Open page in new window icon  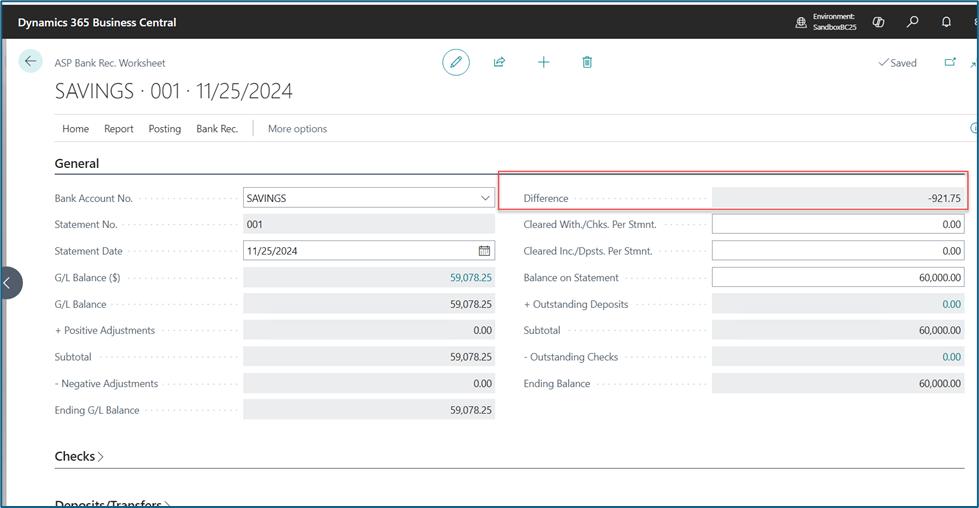click(950, 62)
